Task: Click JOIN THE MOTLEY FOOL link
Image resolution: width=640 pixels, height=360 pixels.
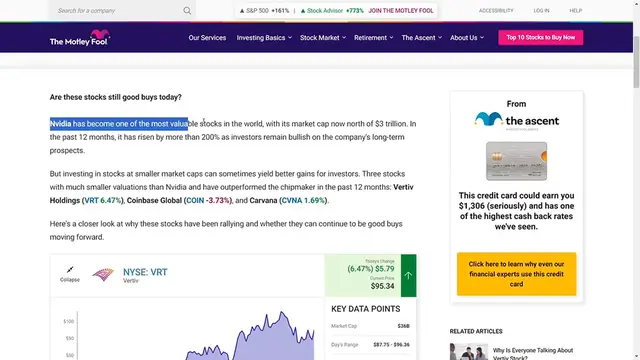Action: pyautogui.click(x=401, y=11)
